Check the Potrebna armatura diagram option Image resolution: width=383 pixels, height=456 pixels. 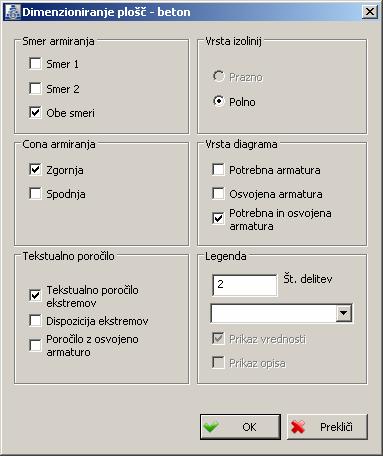218,169
